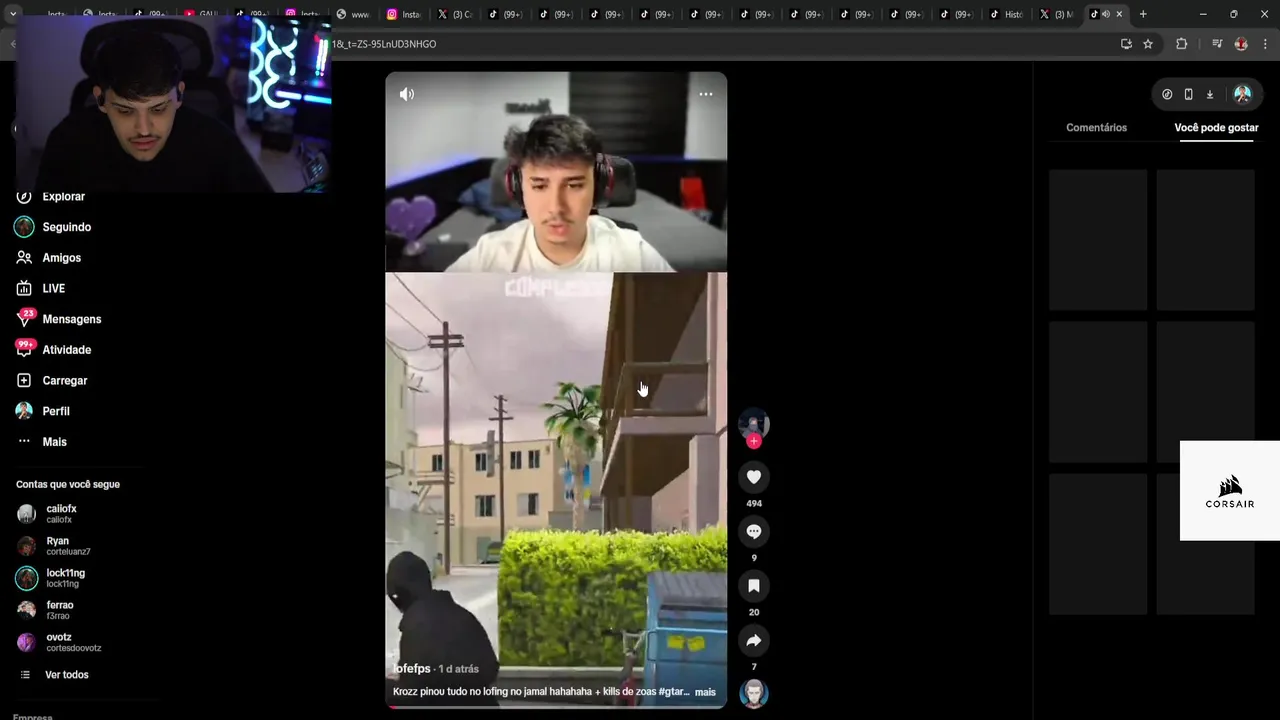Close the active TikTok browser tab
This screenshot has height=720, width=1280.
pyautogui.click(x=1119, y=14)
